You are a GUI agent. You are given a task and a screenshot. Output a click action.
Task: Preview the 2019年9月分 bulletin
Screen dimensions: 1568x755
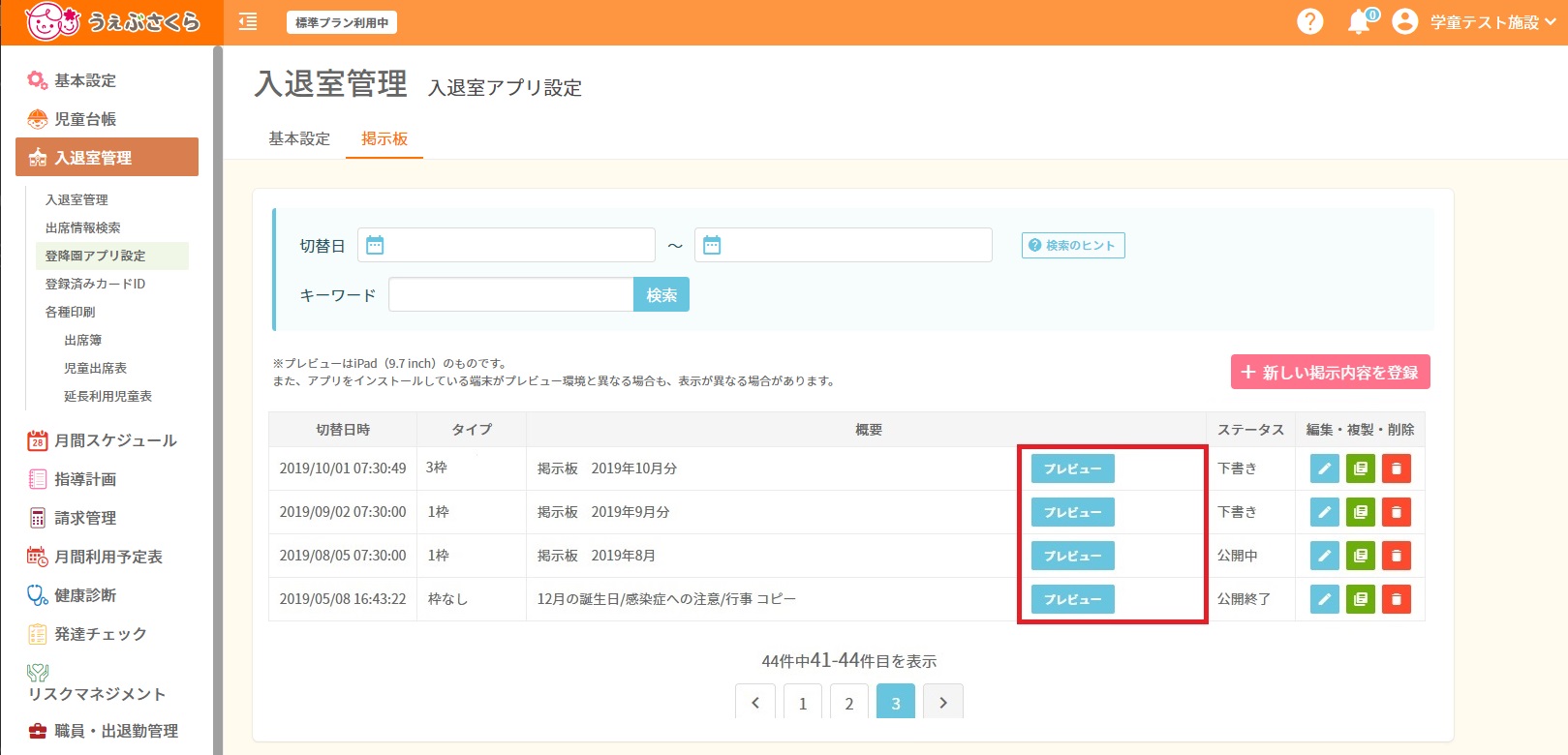(x=1073, y=512)
